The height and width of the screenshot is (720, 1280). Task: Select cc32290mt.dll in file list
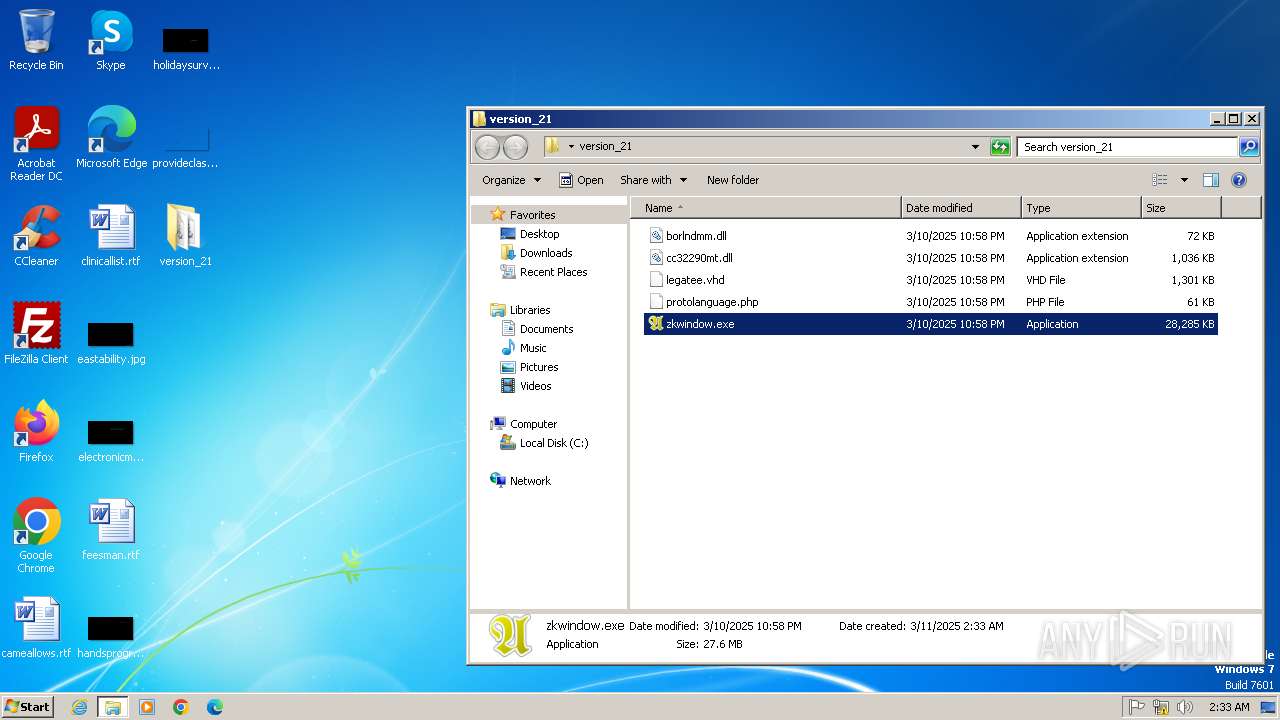[931, 258]
